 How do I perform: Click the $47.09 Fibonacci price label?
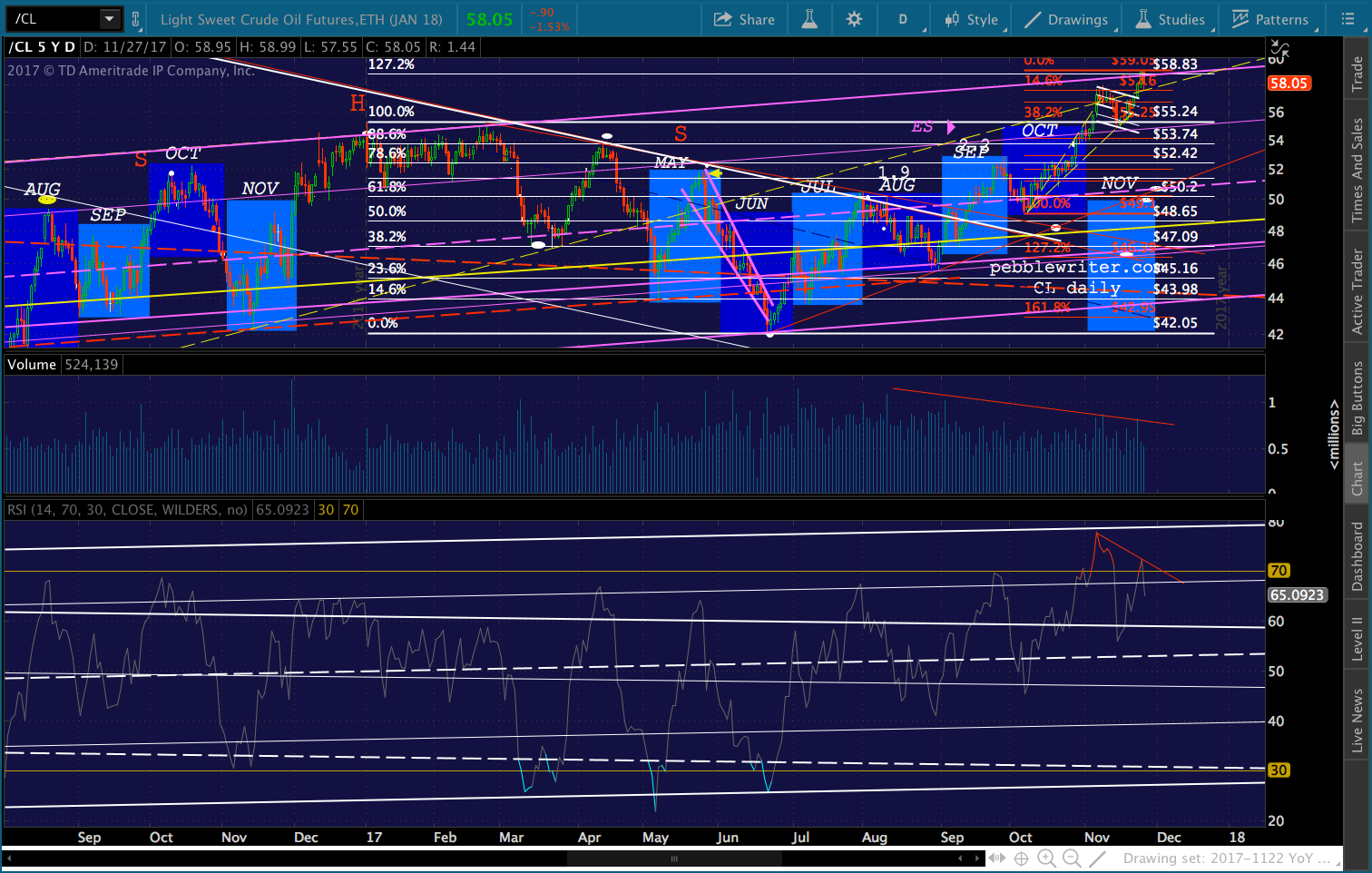pos(1175,236)
